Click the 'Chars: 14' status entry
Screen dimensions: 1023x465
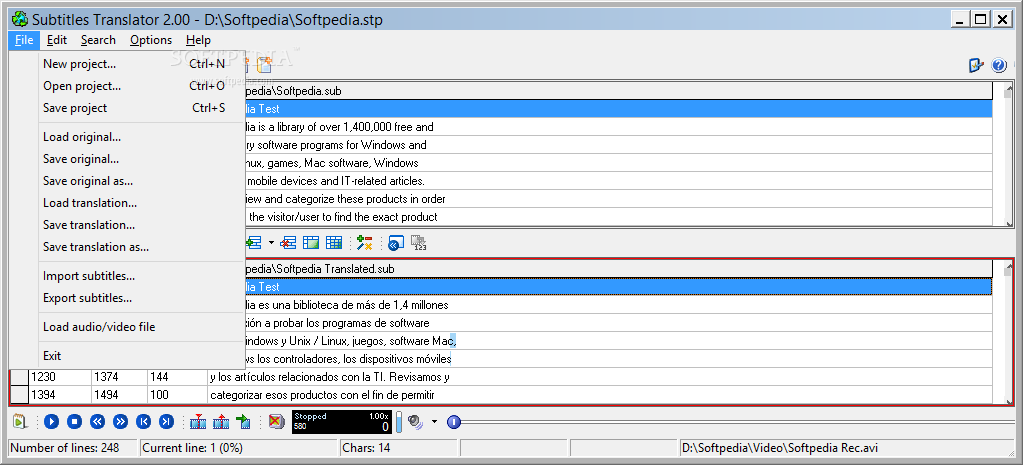click(400, 448)
